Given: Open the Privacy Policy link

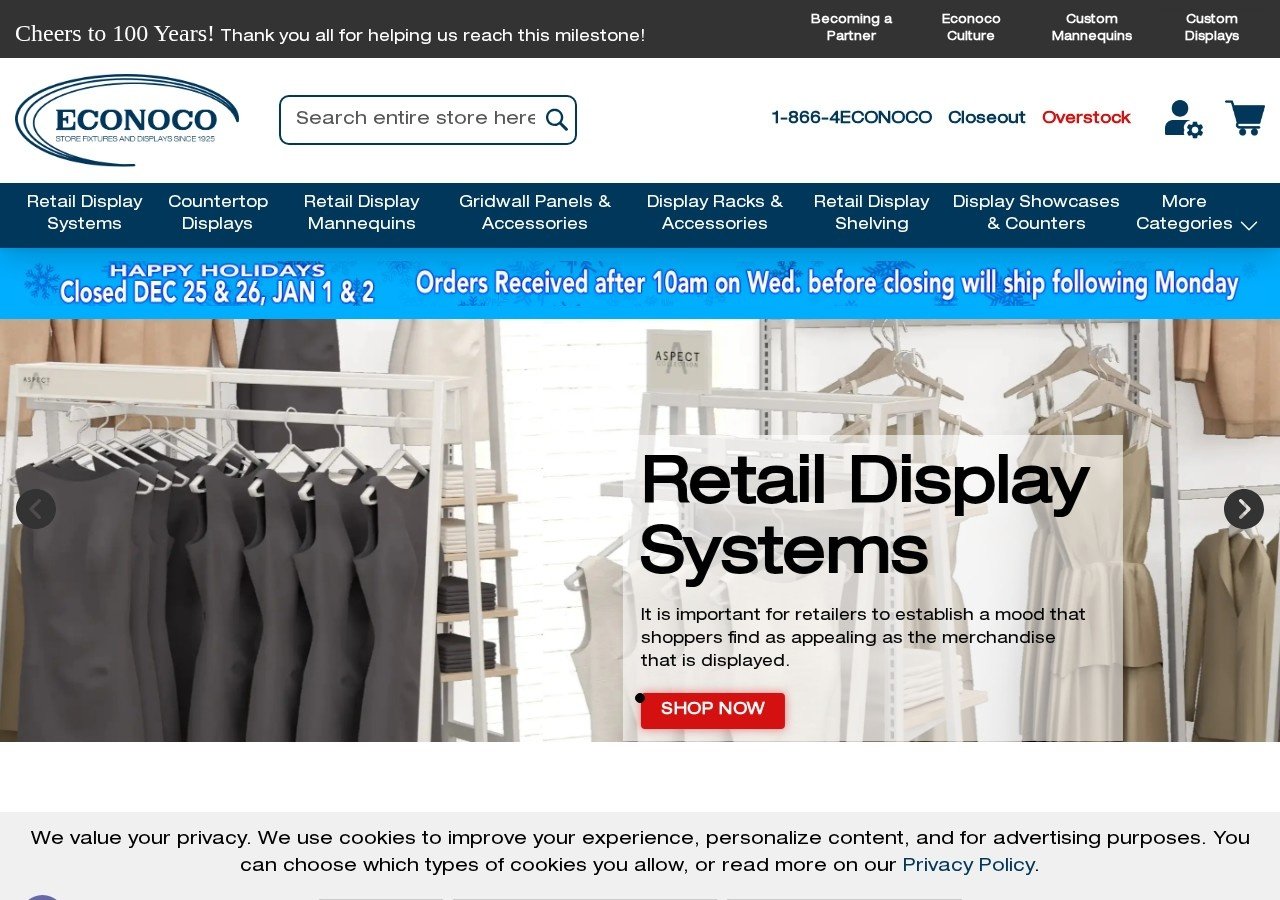Looking at the screenshot, I should point(967,865).
